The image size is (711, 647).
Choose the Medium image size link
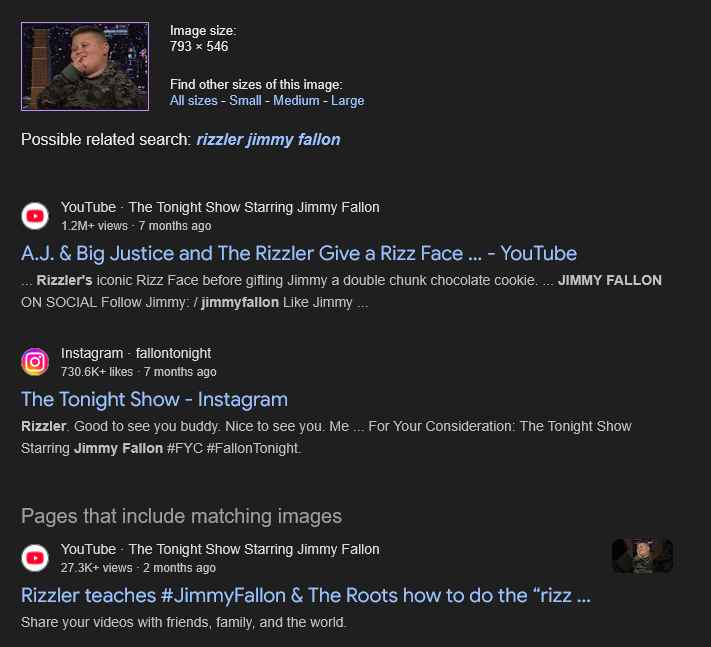(x=296, y=101)
